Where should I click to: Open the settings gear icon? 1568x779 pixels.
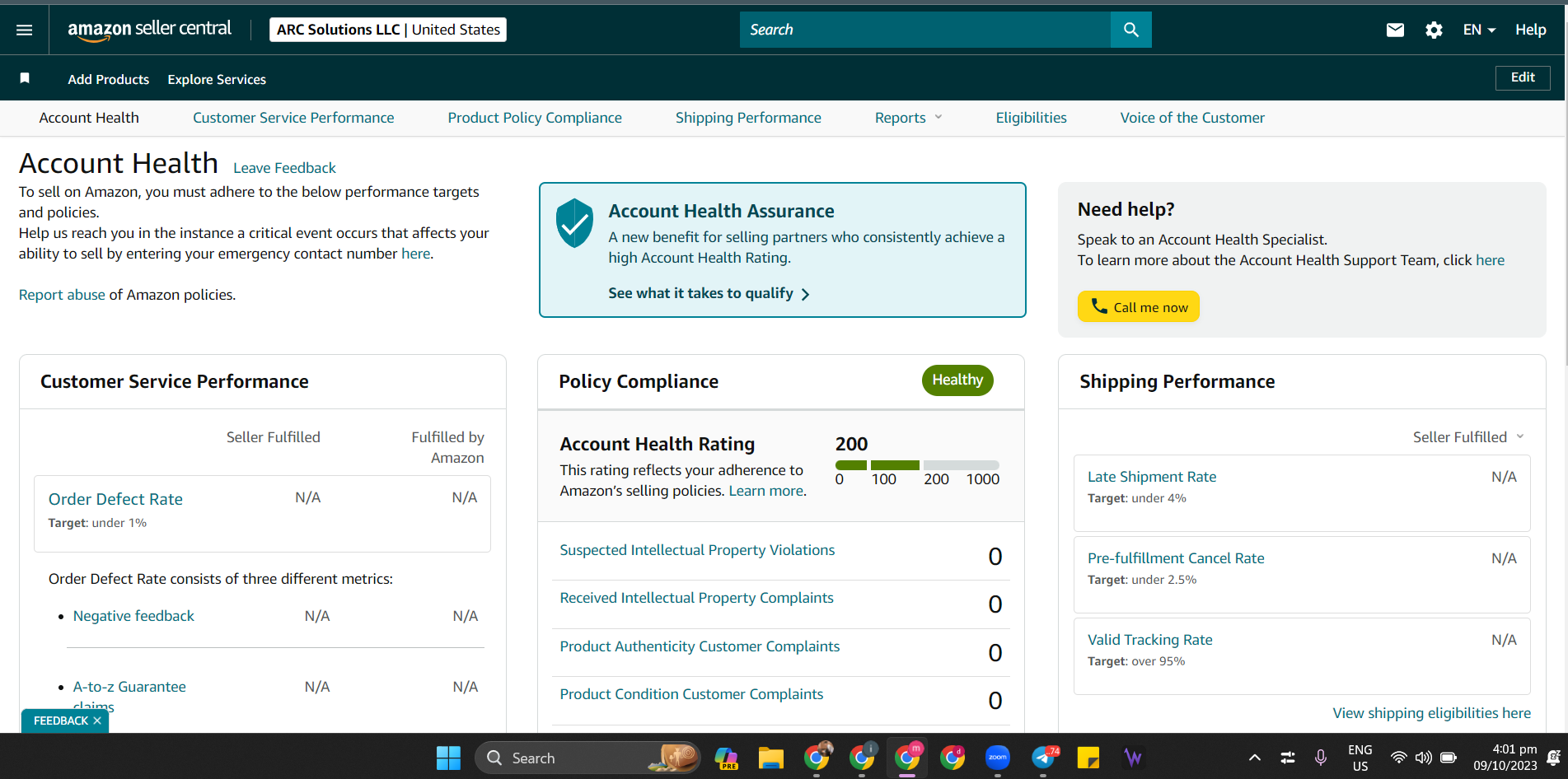coord(1434,30)
